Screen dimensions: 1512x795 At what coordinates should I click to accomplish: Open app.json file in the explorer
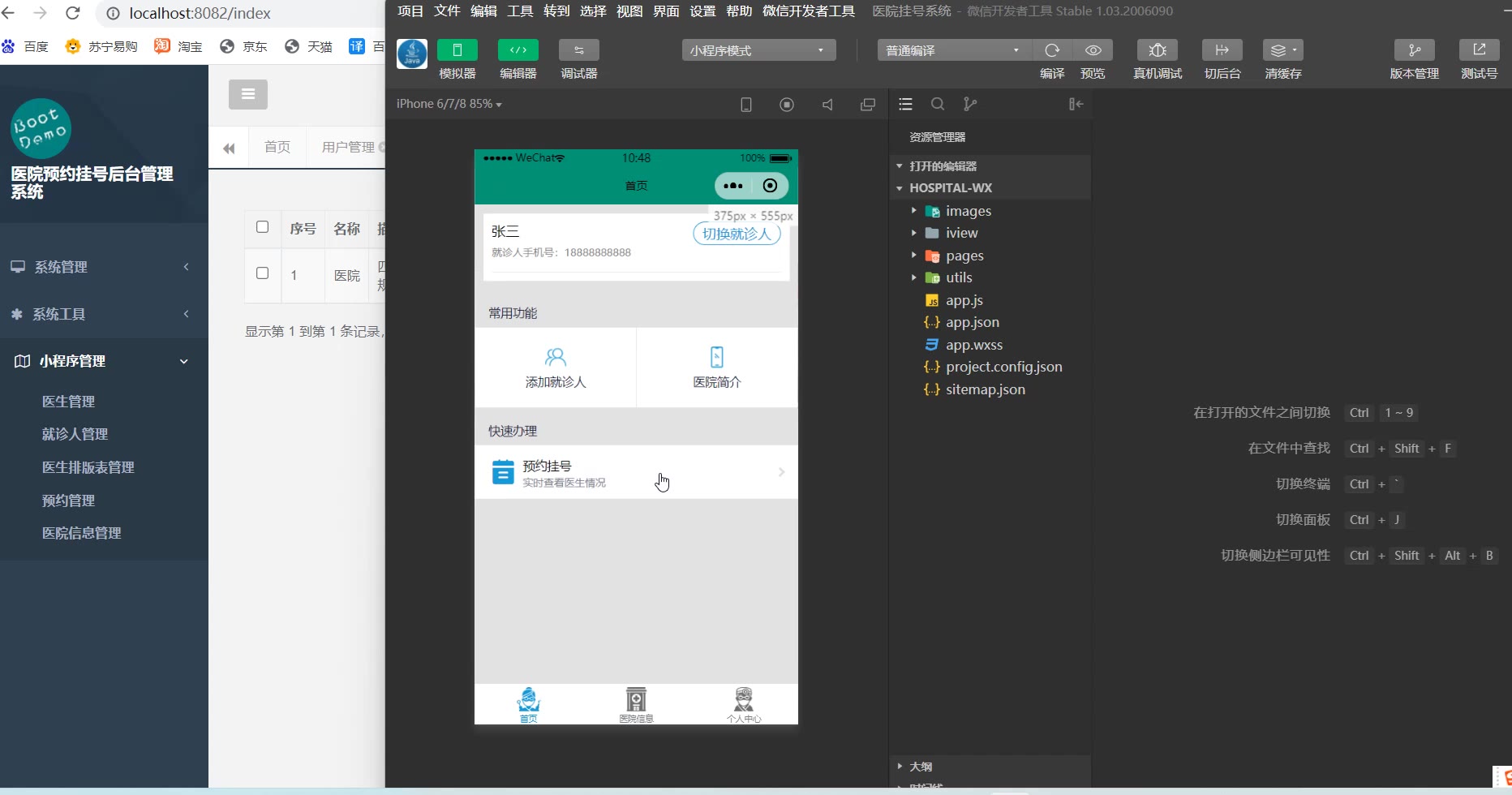972,322
